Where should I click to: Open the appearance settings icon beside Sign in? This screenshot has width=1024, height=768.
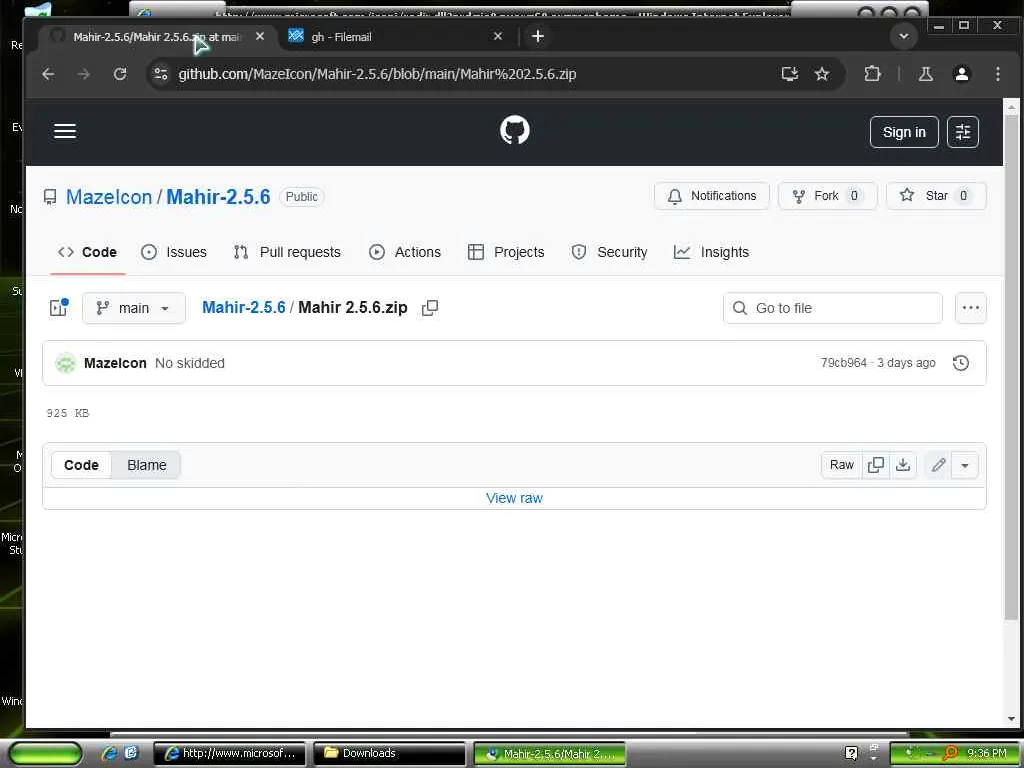tap(963, 132)
